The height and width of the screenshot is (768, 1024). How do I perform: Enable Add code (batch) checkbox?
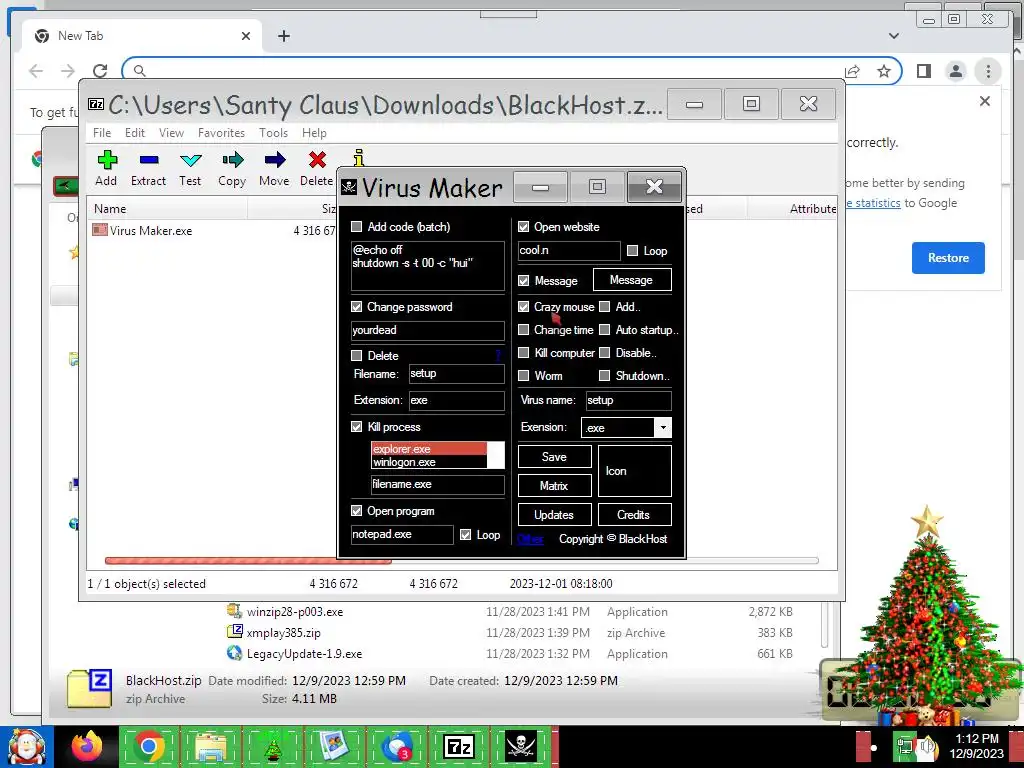(x=357, y=227)
